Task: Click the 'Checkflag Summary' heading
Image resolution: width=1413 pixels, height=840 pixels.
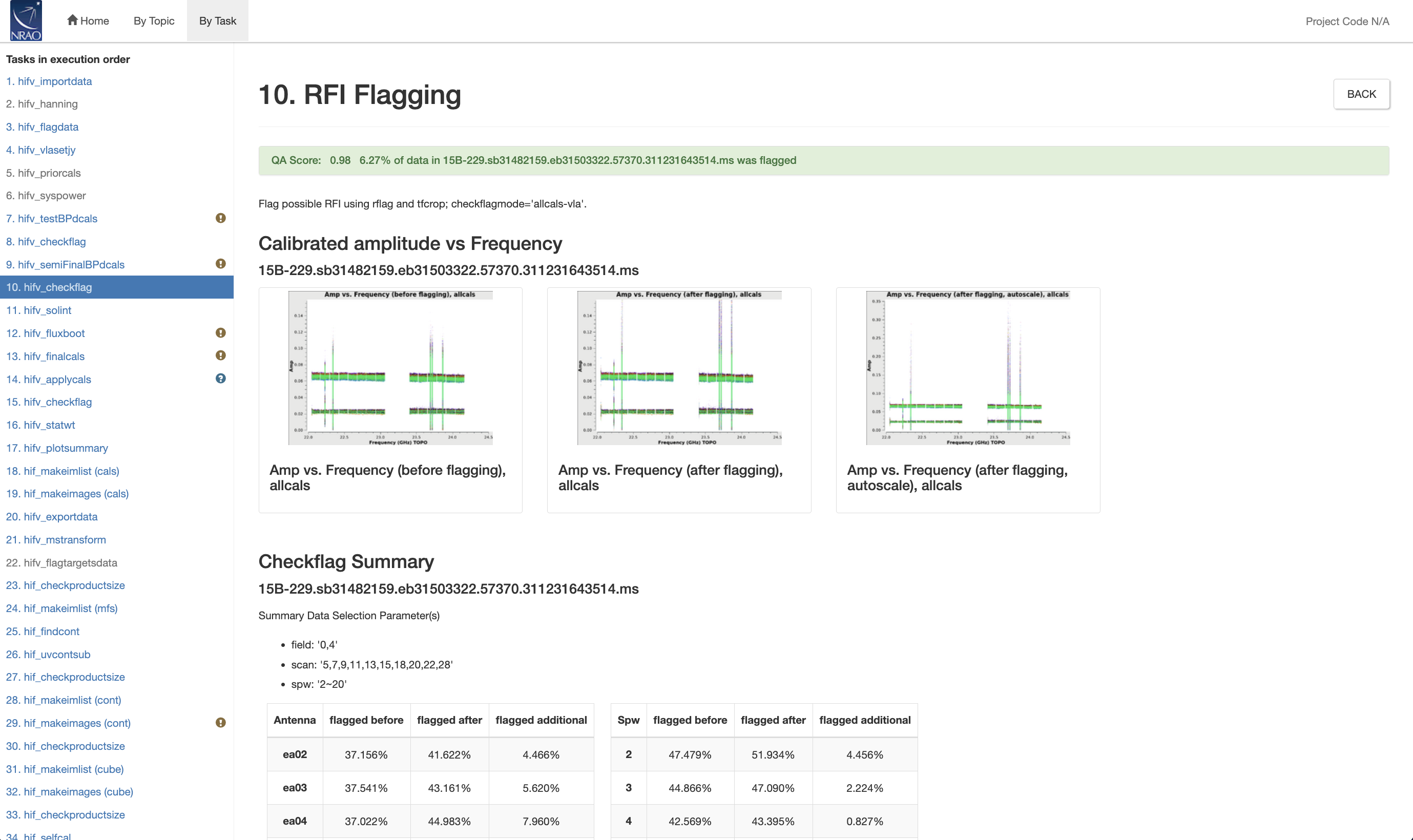Action: pos(346,561)
